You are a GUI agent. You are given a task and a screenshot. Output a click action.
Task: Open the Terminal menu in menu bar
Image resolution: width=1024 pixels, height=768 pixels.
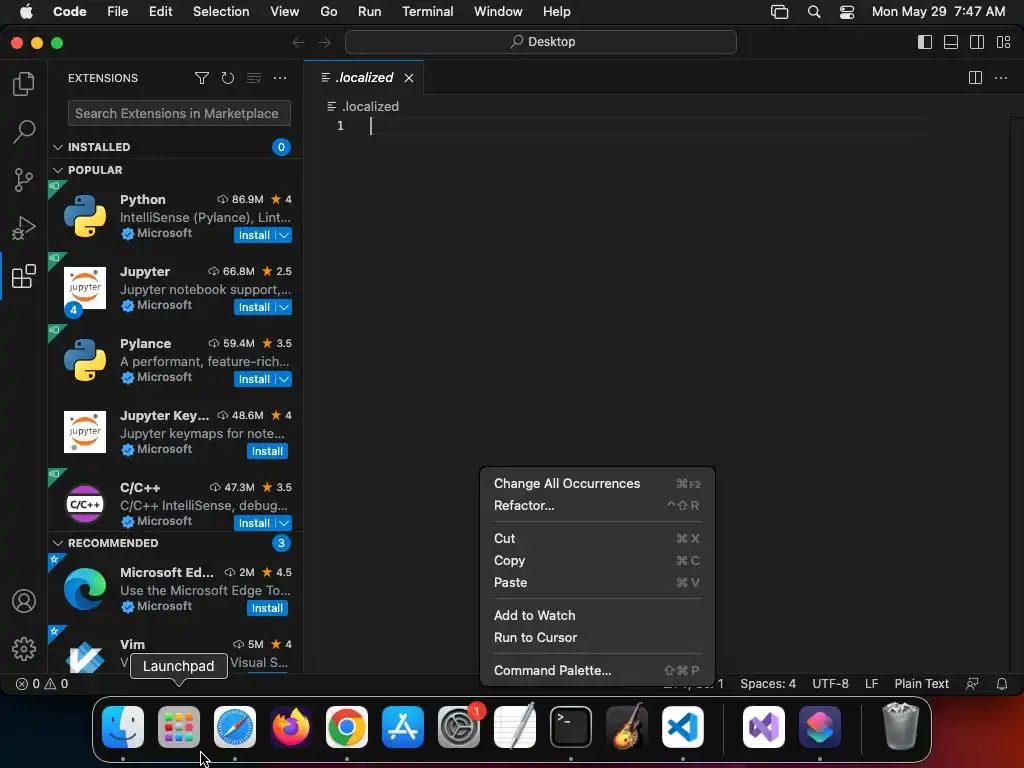(x=428, y=12)
